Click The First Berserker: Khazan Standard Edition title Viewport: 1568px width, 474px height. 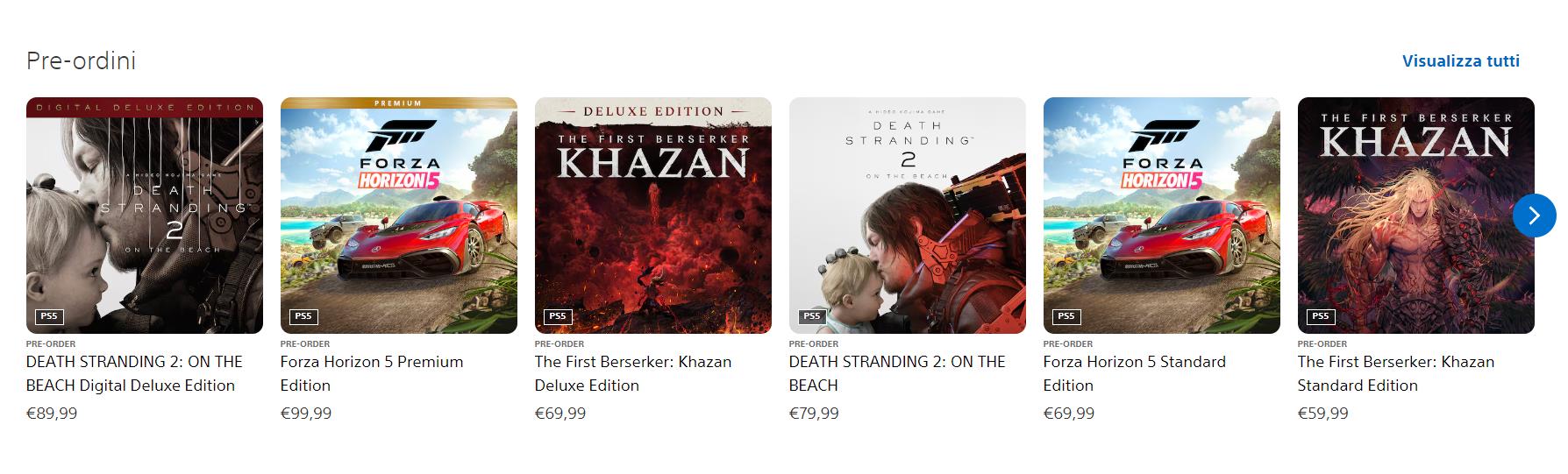[1396, 373]
